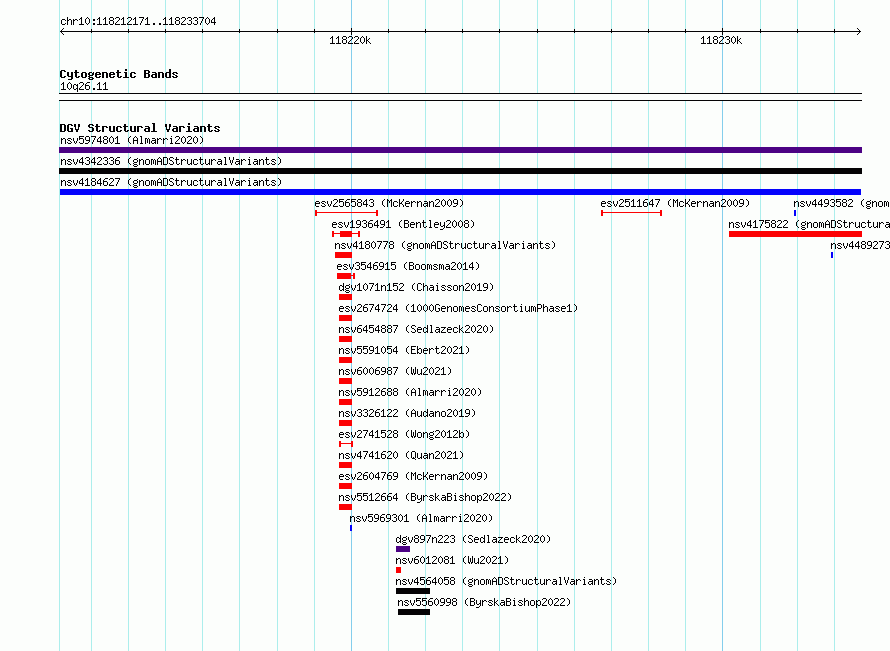Screen dimensions: 890x651
Task: Open esv2565843 (McKernan2009) variant
Action: 389,203
